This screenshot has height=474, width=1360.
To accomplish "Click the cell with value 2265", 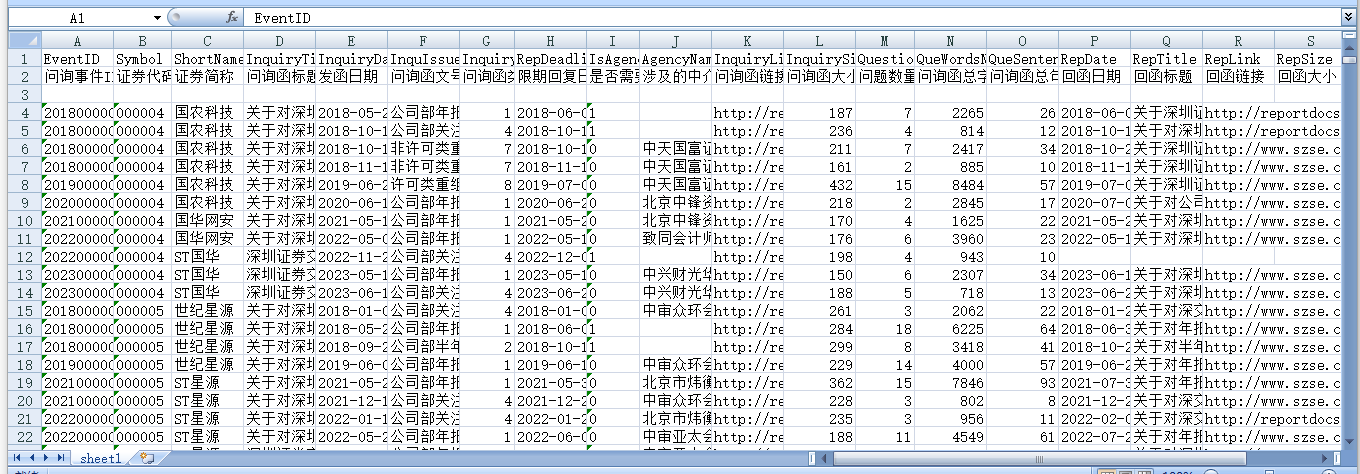I will [950, 113].
